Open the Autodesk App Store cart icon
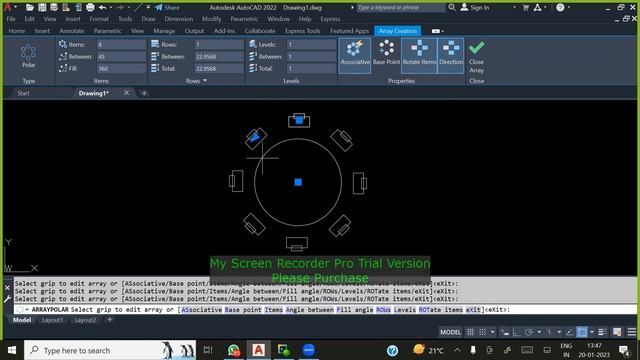Screen dimensions: 640x360 (x=526, y=7)
